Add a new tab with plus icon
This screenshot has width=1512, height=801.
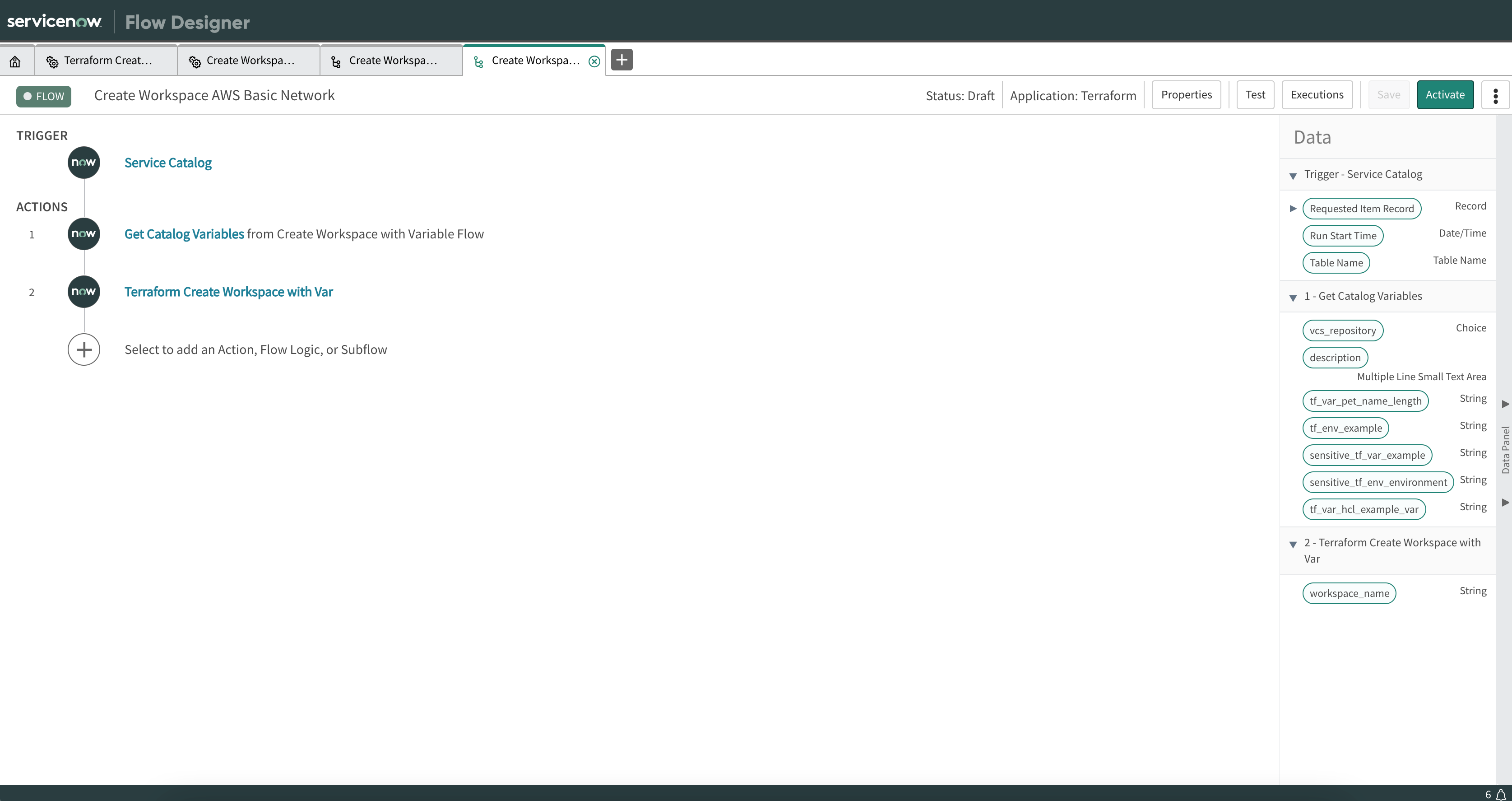[x=621, y=60]
